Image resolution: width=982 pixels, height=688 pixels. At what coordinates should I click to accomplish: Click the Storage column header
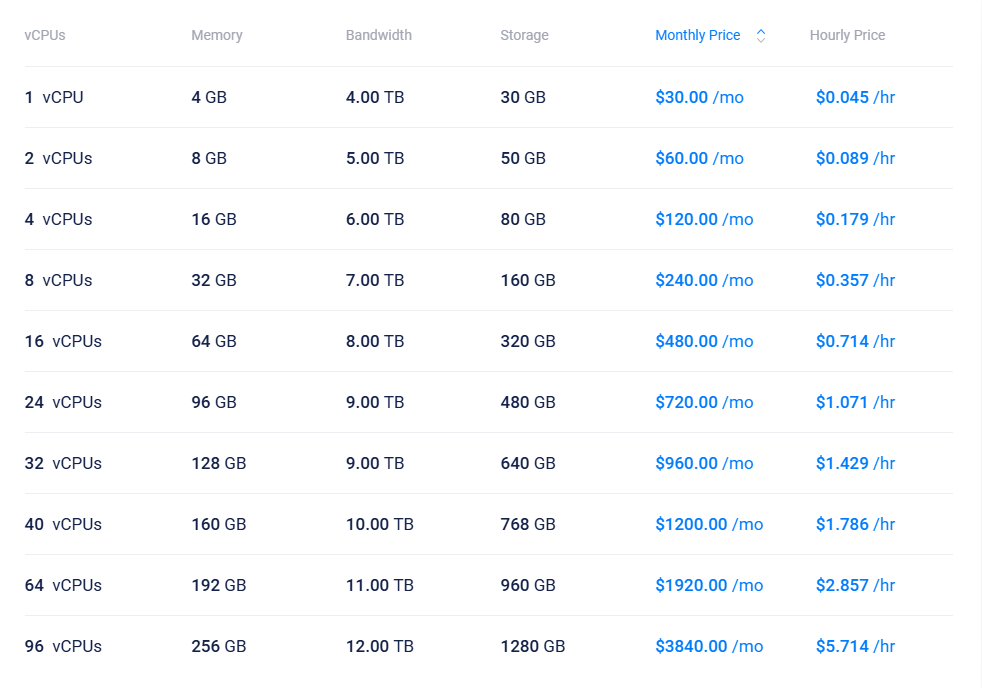coord(524,35)
